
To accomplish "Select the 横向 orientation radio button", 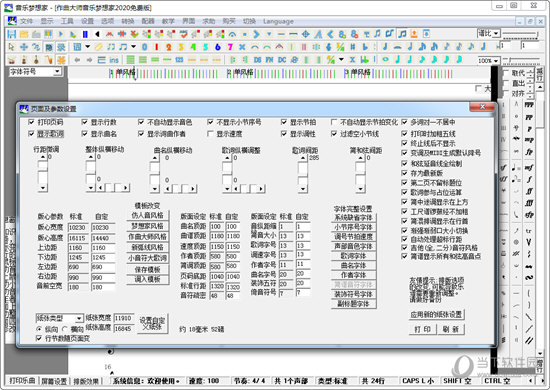I will [65, 329].
